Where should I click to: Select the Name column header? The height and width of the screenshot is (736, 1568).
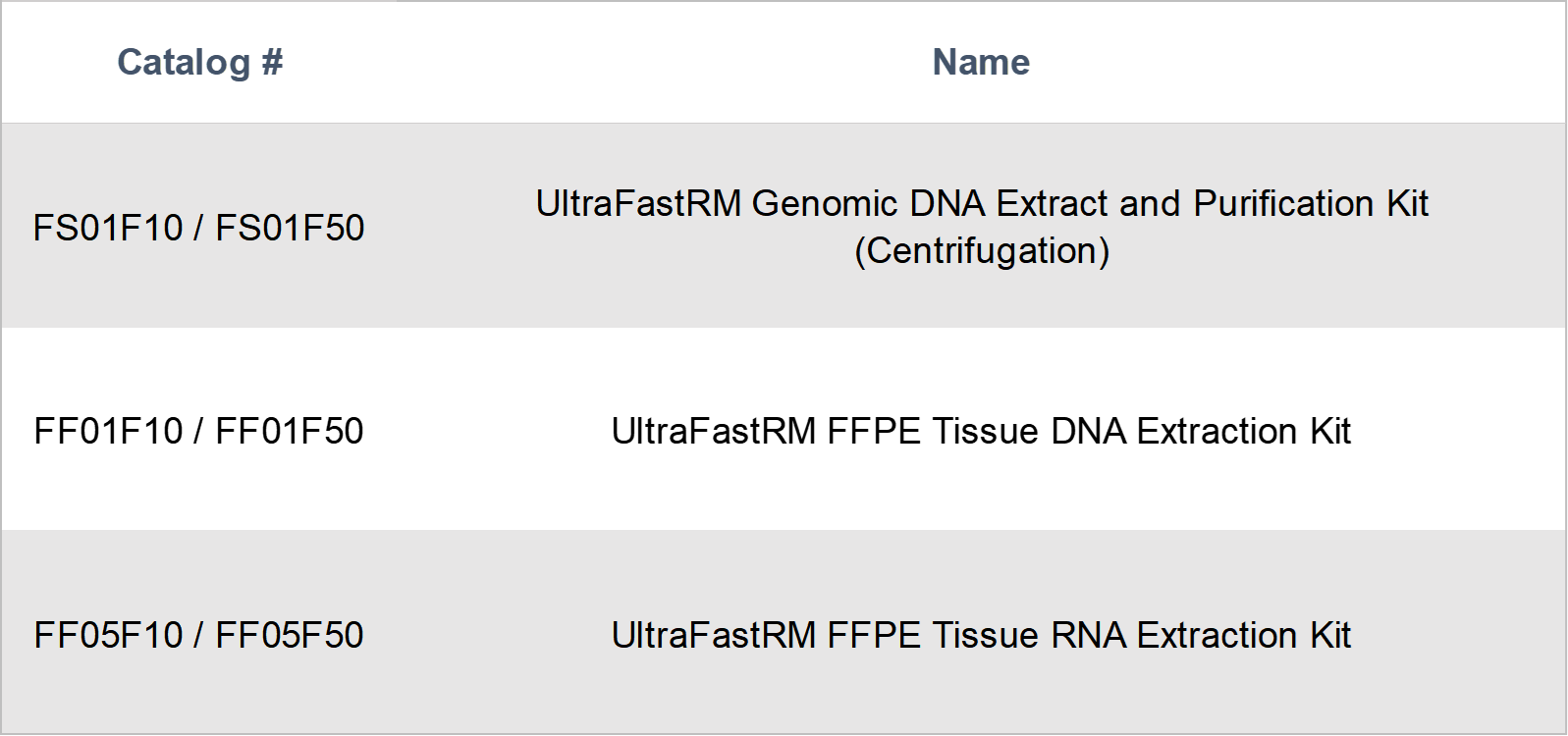click(x=981, y=63)
